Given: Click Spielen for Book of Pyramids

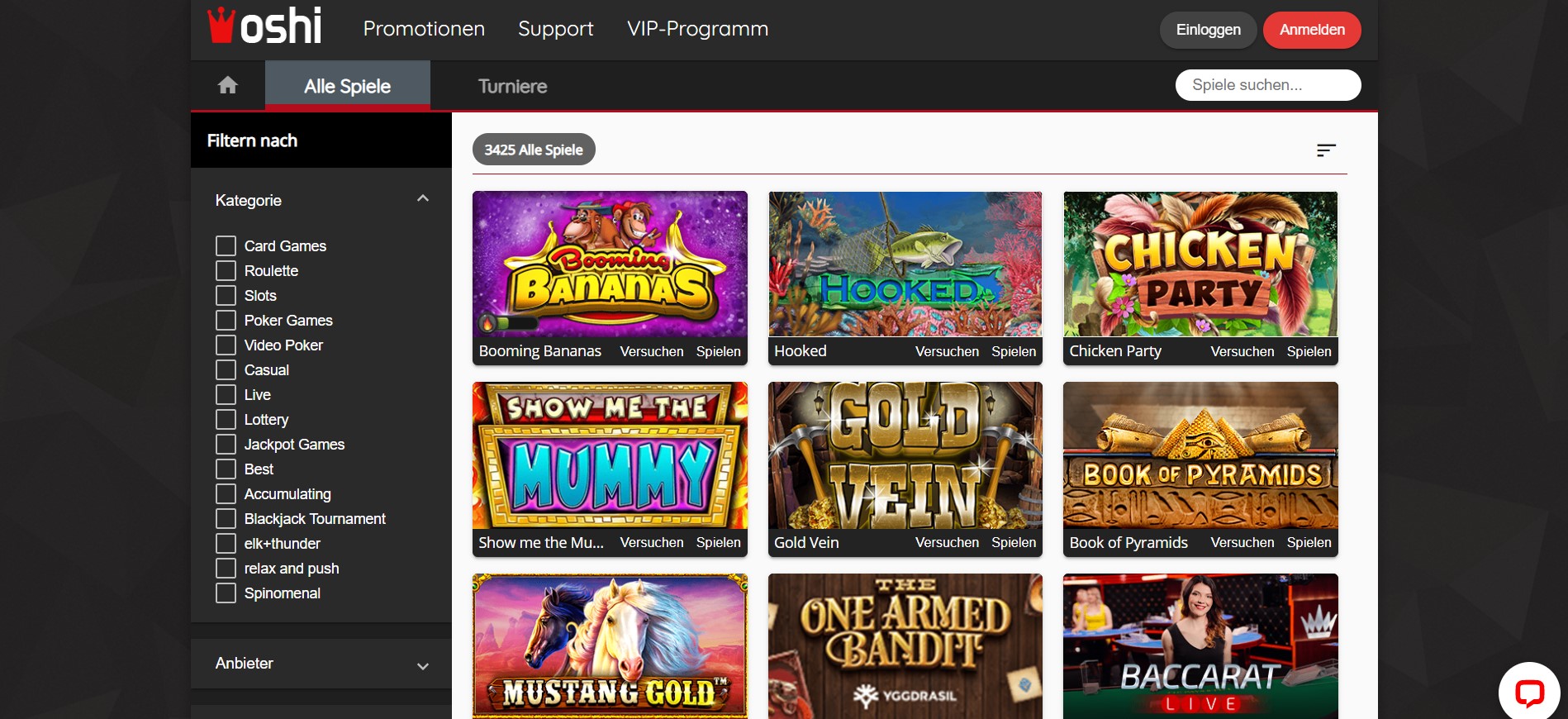Looking at the screenshot, I should coord(1309,542).
